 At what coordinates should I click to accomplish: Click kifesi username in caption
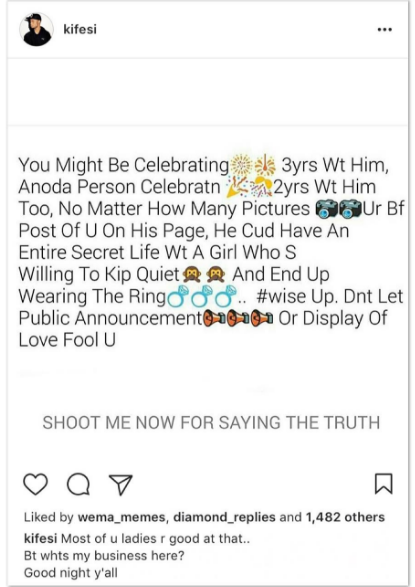pos(40,539)
